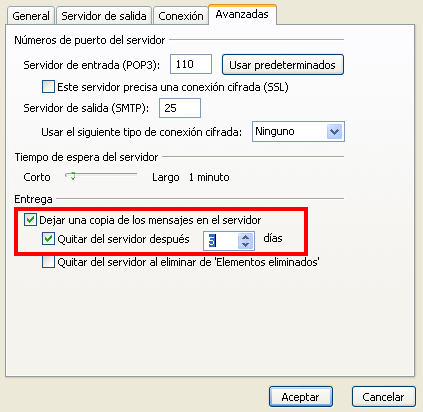Click the Cancelar button
423x412 pixels.
click(x=384, y=397)
